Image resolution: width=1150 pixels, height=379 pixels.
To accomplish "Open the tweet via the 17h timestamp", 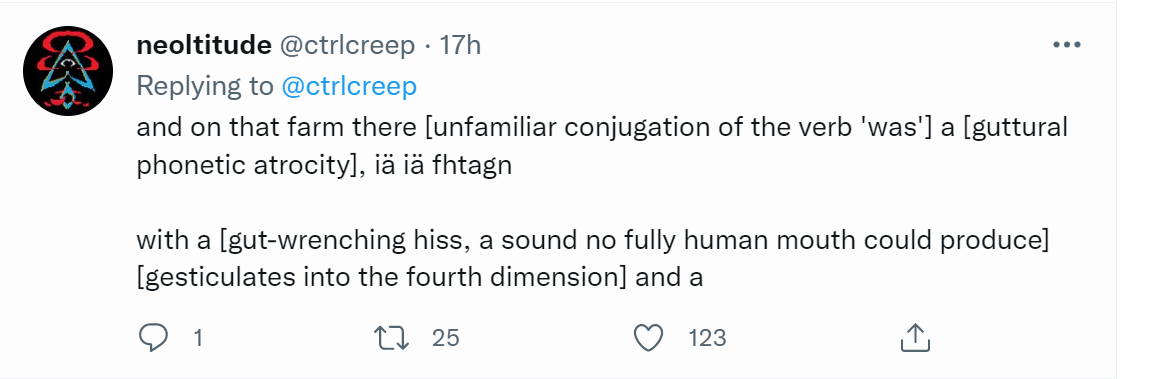I will [460, 46].
